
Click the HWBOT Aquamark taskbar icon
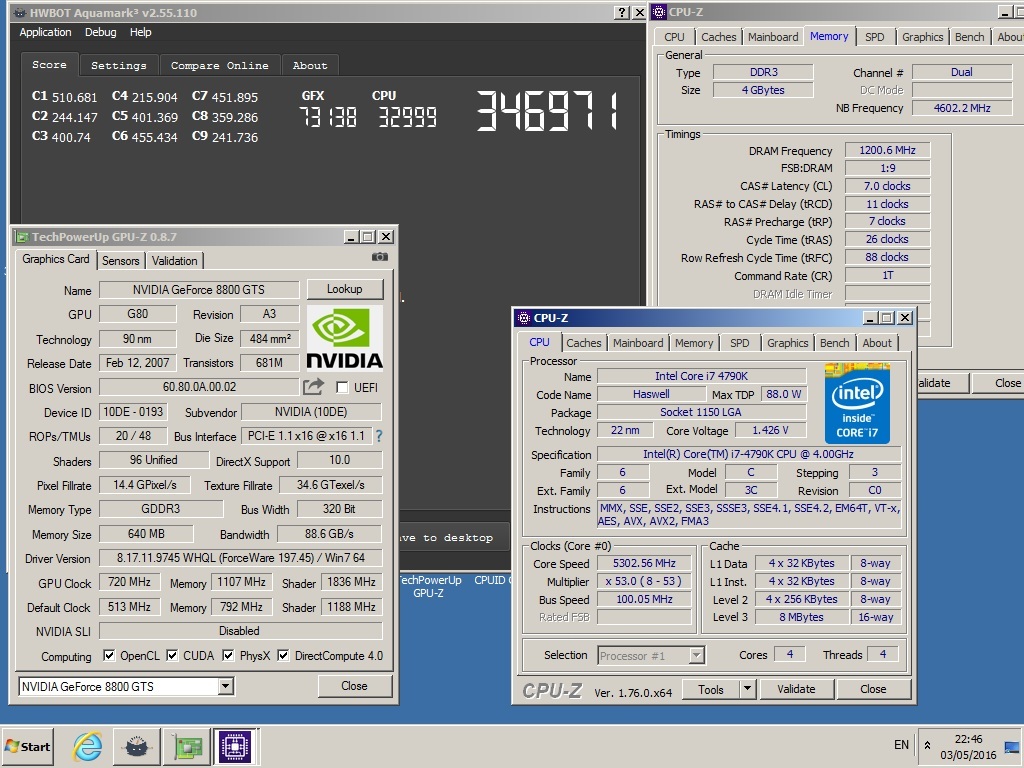click(136, 746)
